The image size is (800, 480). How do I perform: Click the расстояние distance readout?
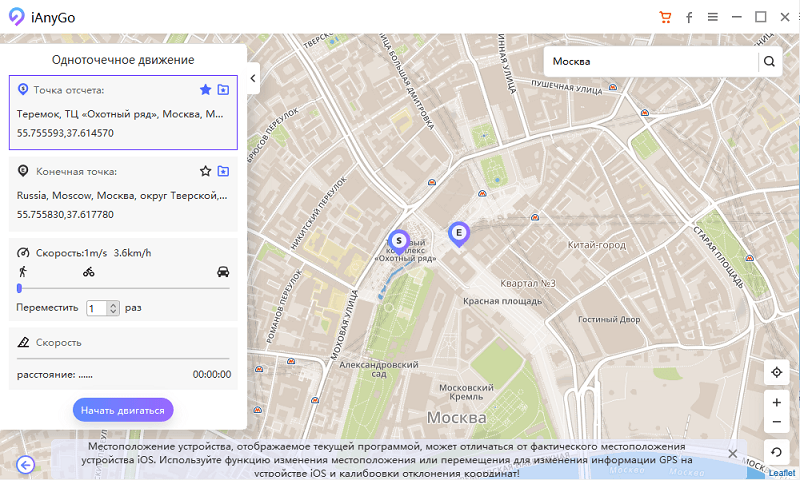(x=55, y=374)
